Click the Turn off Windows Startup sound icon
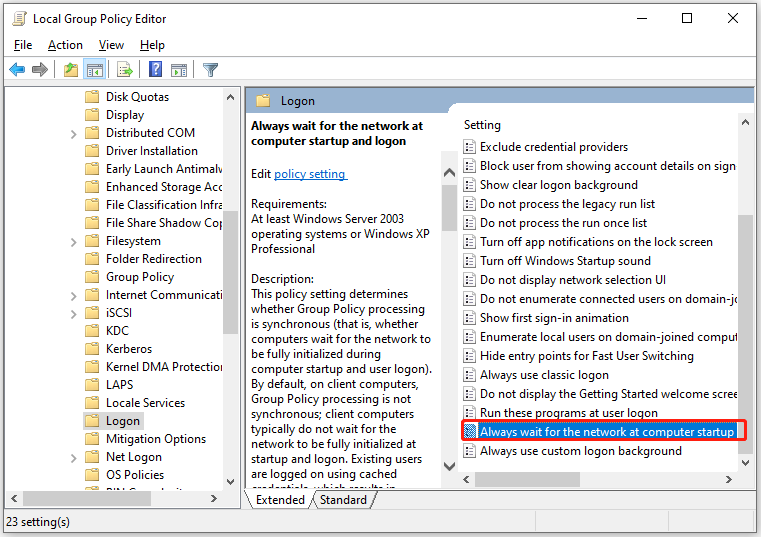 pyautogui.click(x=469, y=261)
